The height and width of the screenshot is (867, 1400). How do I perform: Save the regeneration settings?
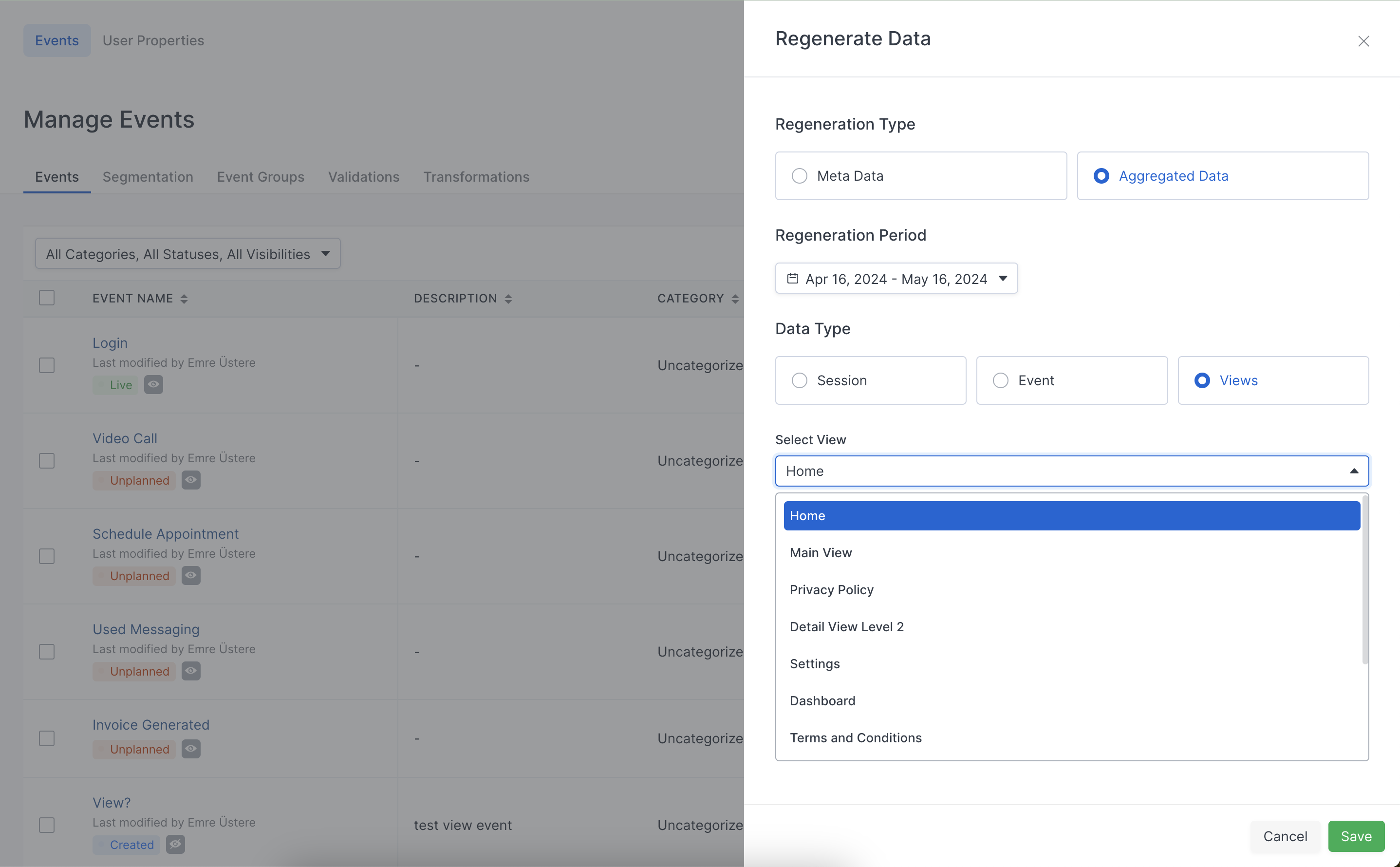[x=1356, y=836]
